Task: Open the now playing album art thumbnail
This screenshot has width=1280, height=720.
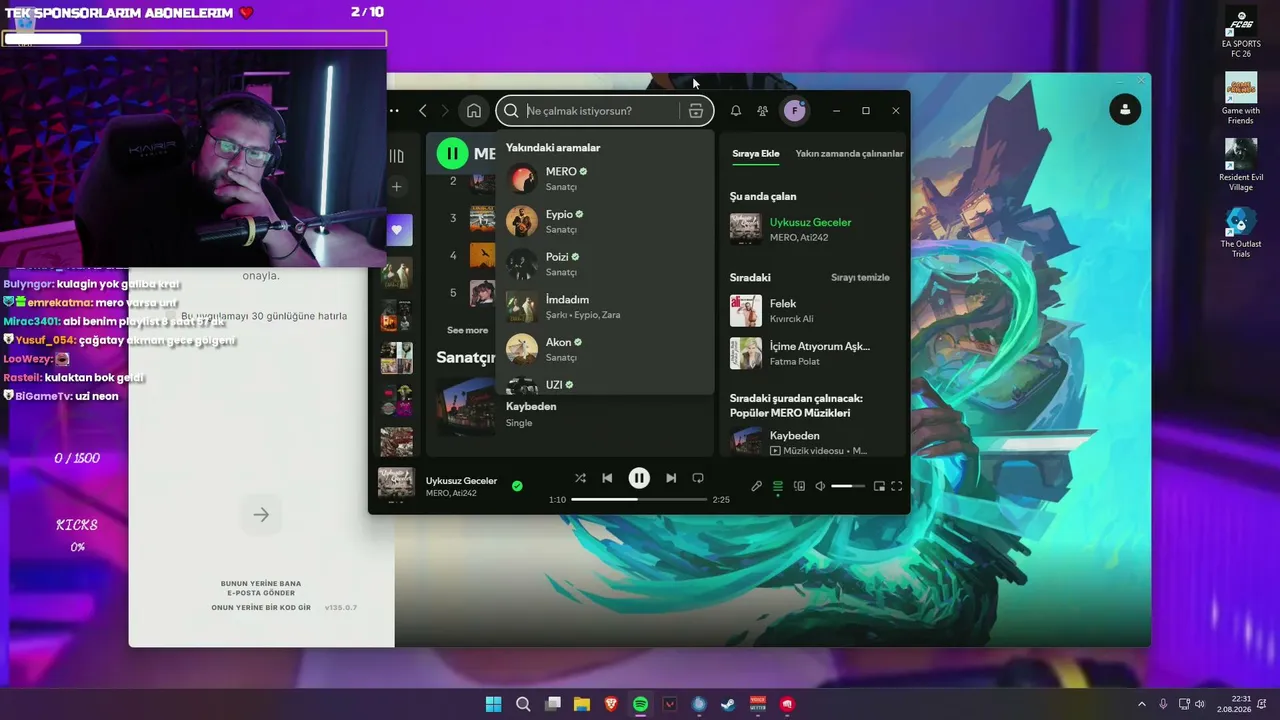Action: [x=396, y=484]
